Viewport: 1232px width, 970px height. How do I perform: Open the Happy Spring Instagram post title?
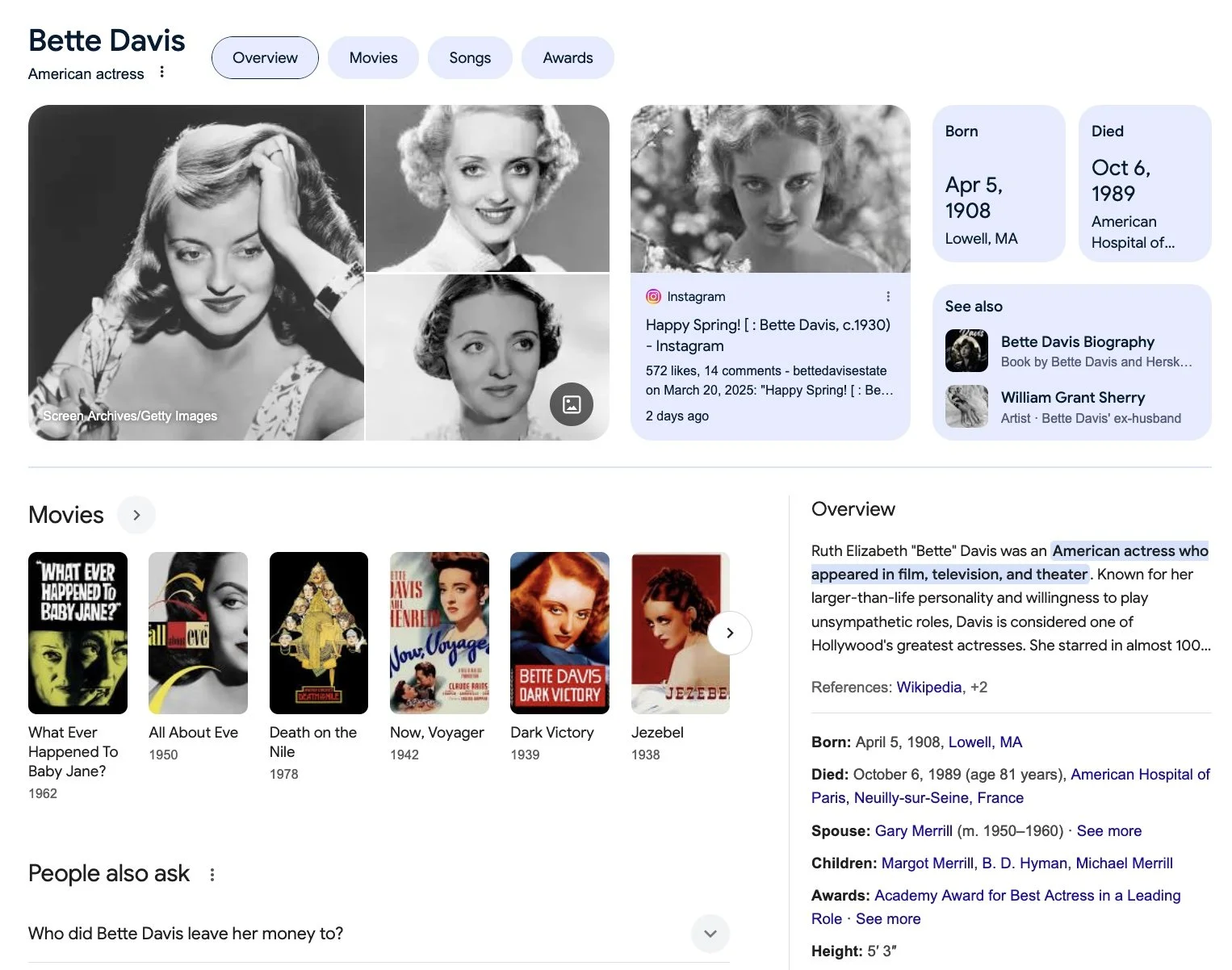(x=768, y=335)
